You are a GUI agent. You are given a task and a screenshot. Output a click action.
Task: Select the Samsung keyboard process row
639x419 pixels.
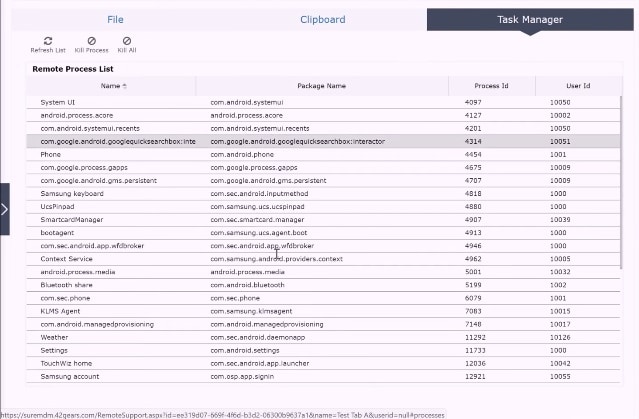tap(71, 193)
